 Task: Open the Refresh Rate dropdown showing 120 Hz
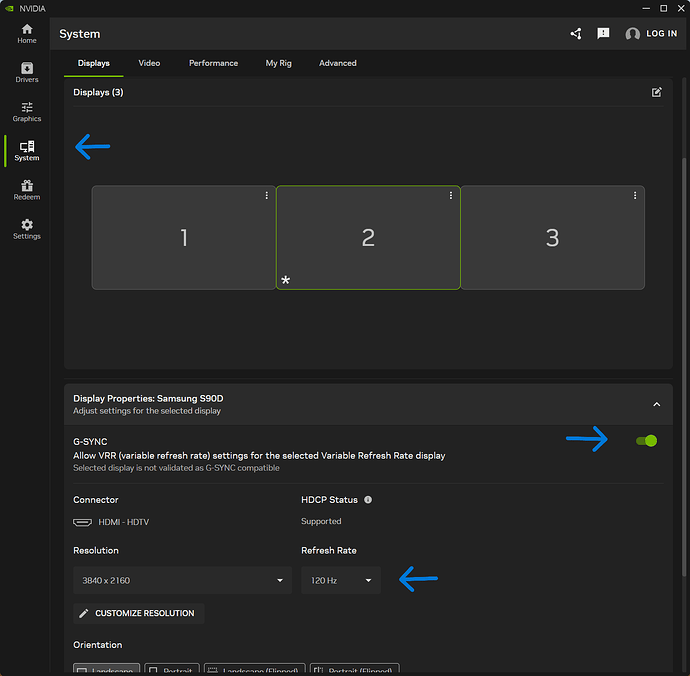[341, 580]
